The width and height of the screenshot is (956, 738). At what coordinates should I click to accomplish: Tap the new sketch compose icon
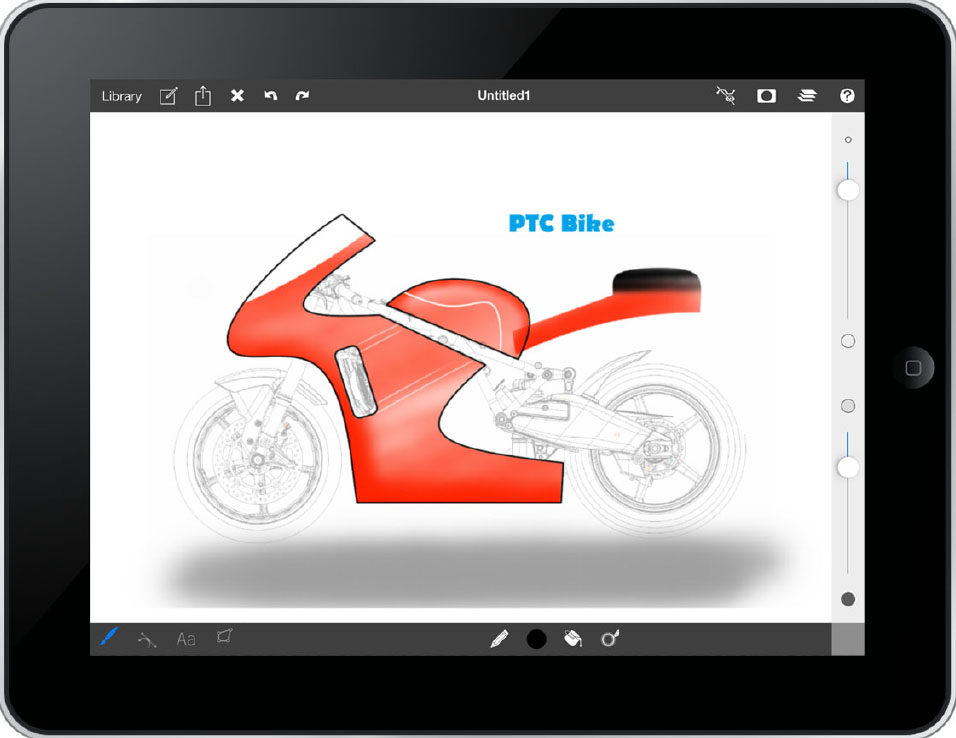tap(168, 96)
